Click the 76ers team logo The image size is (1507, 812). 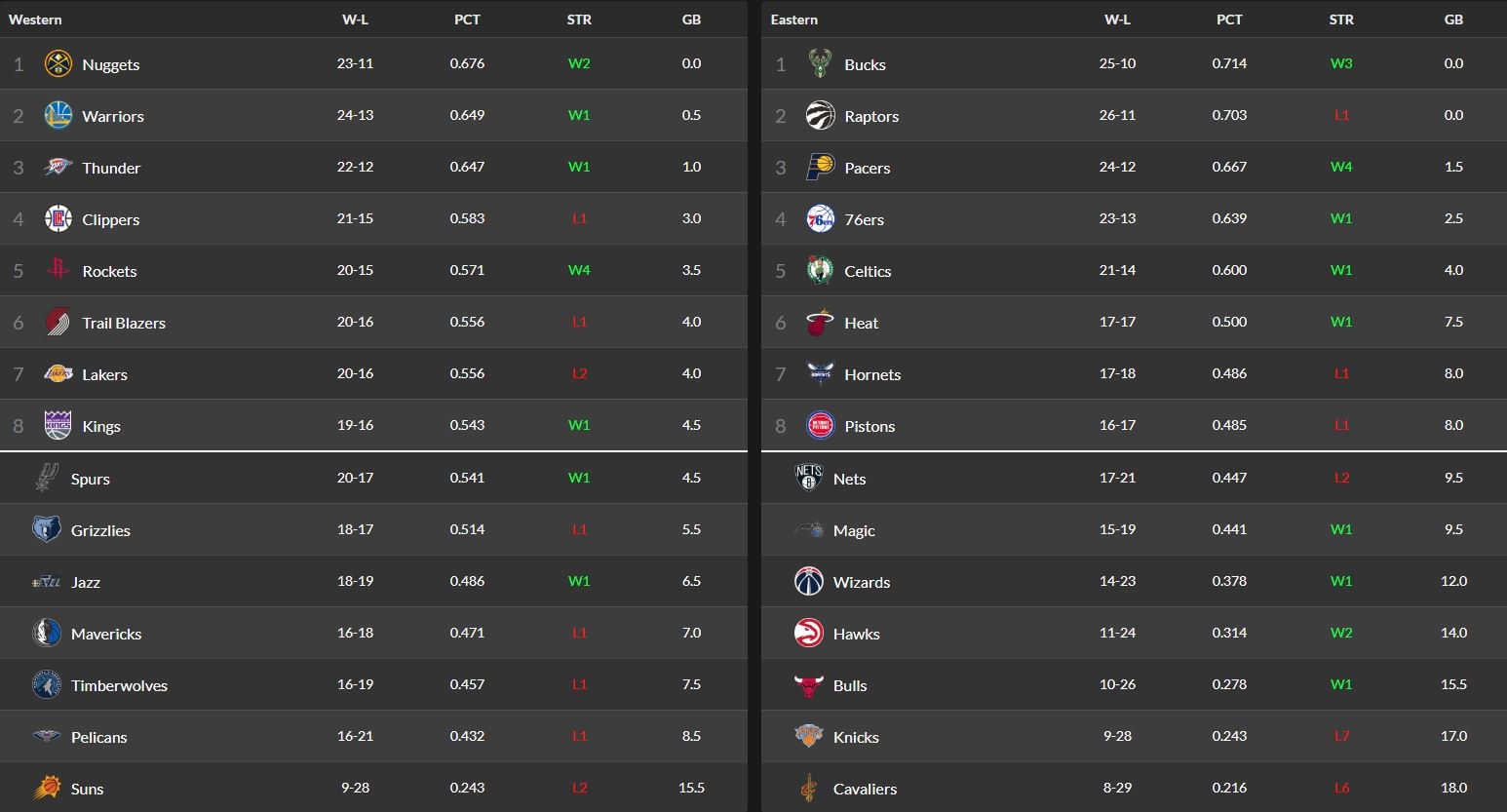[820, 219]
